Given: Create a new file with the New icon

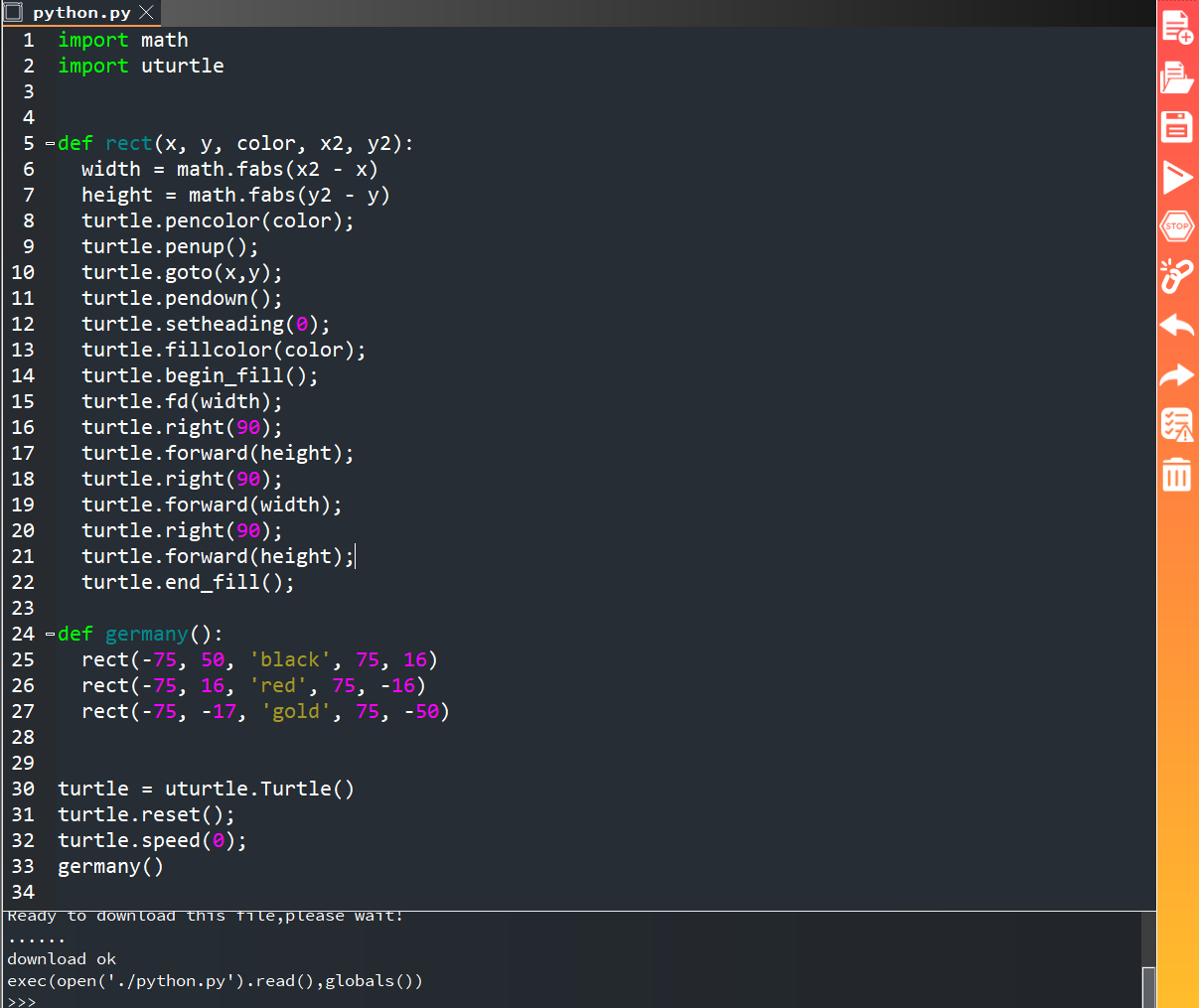Looking at the screenshot, I should (1177, 27).
